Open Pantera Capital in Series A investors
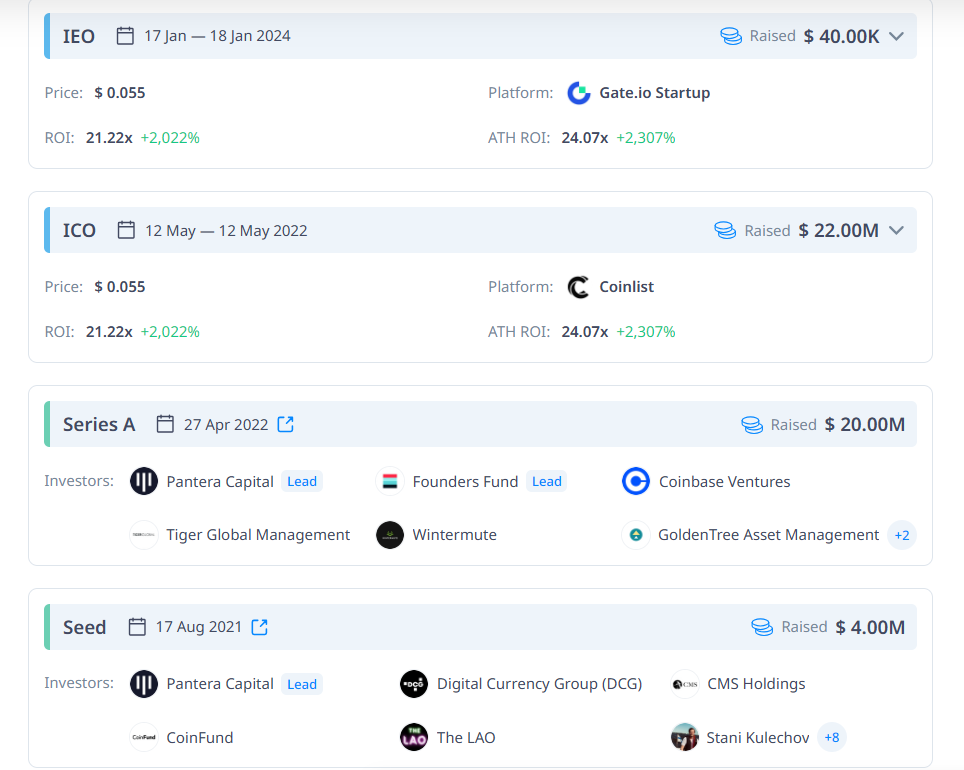Screen dimensions: 964x770 [220, 482]
